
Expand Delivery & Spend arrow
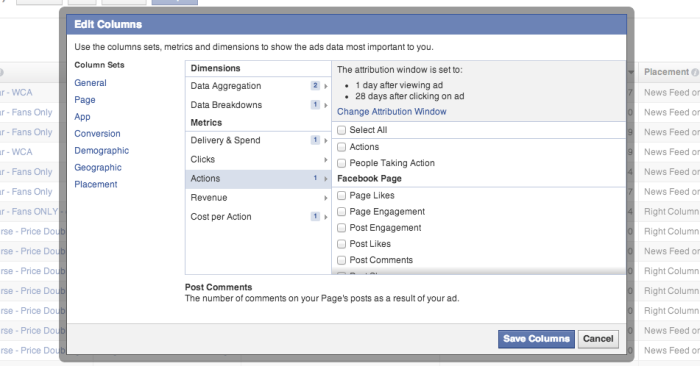tap(326, 141)
